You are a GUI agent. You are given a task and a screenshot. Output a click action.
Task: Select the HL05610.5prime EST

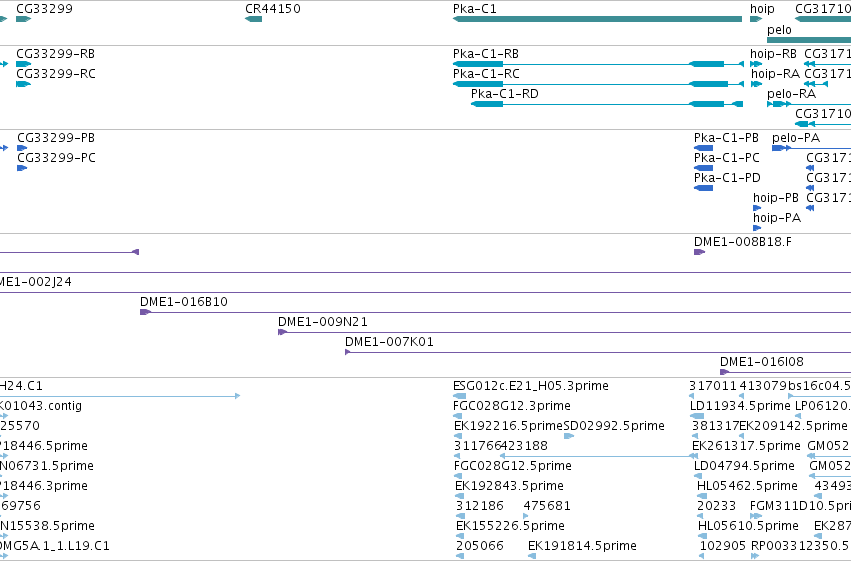point(702,537)
